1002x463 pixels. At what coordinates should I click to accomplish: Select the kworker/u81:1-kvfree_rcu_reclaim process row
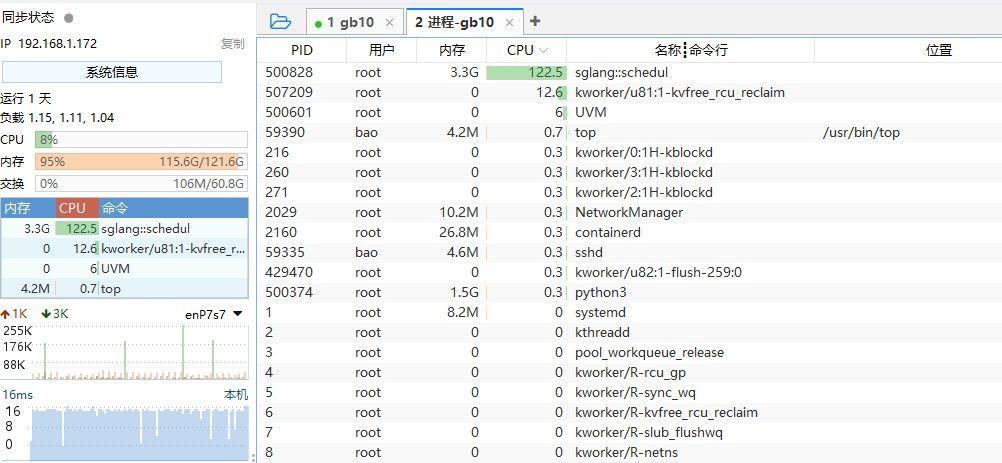(629, 93)
